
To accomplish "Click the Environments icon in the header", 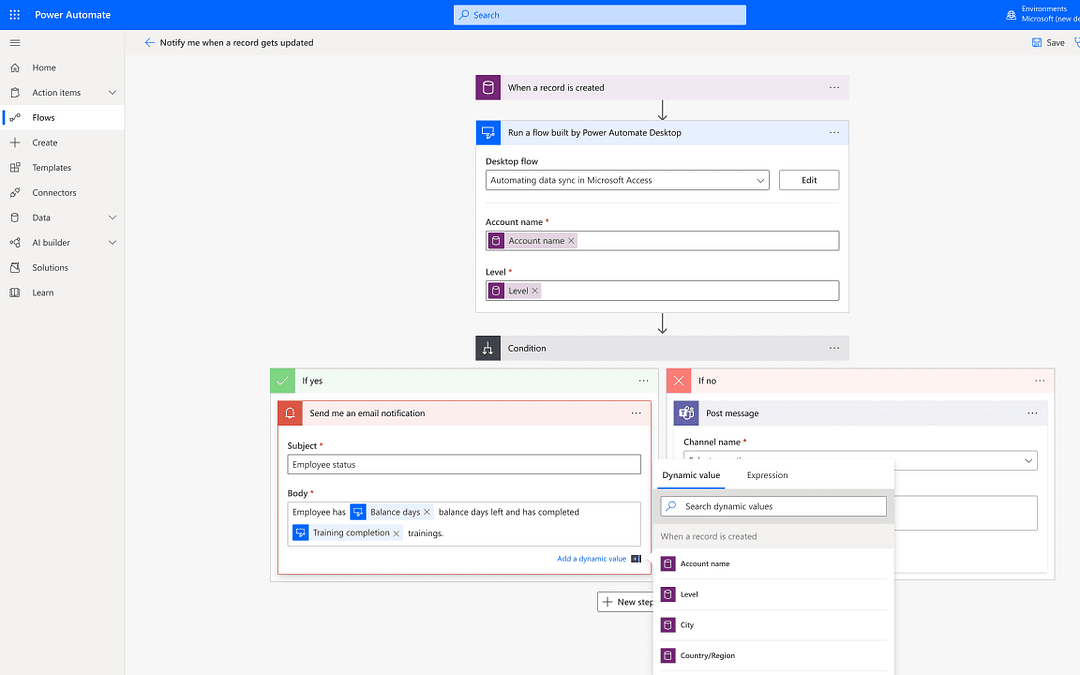I will point(1010,14).
